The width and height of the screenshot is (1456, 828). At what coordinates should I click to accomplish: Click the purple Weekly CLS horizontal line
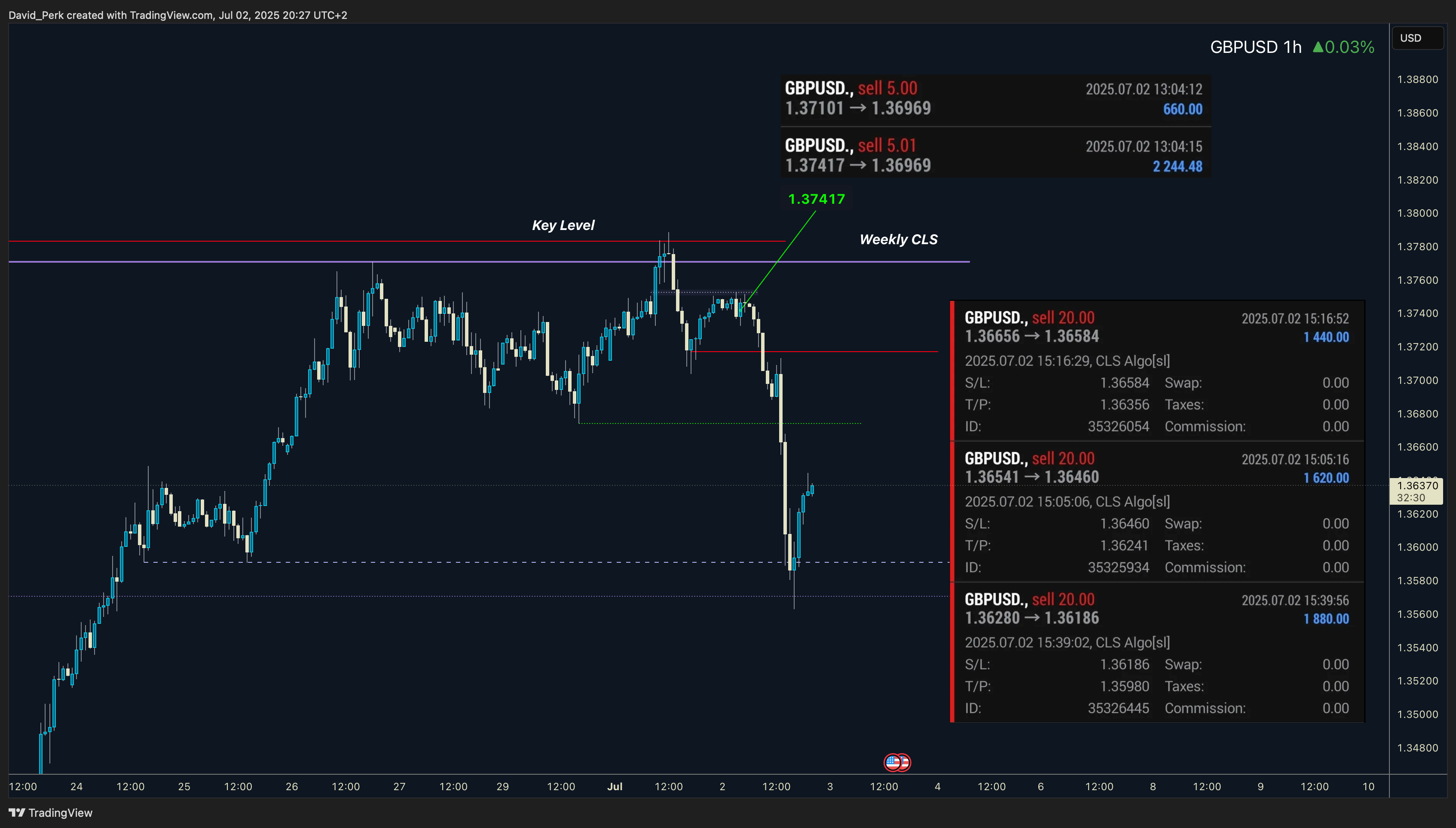tap(489, 261)
